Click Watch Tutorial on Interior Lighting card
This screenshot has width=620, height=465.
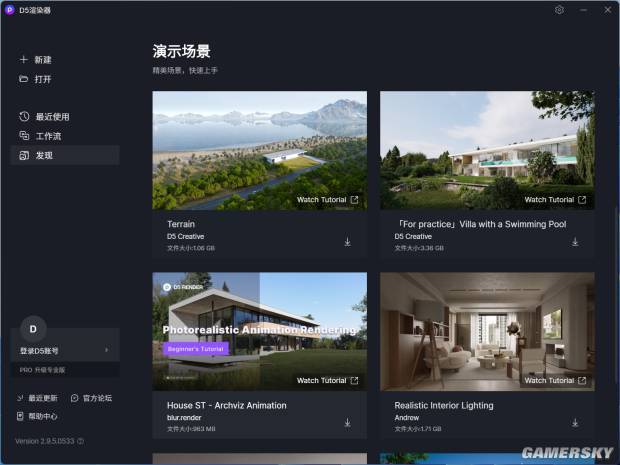coord(549,380)
